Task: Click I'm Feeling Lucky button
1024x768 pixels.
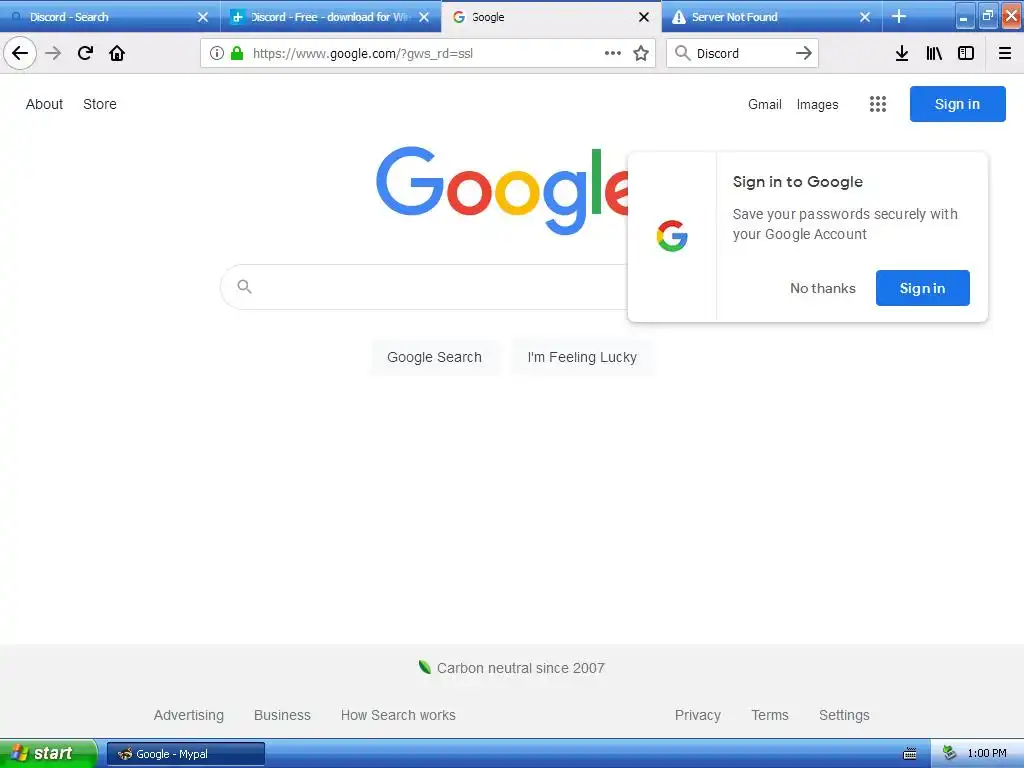Action: point(582,357)
